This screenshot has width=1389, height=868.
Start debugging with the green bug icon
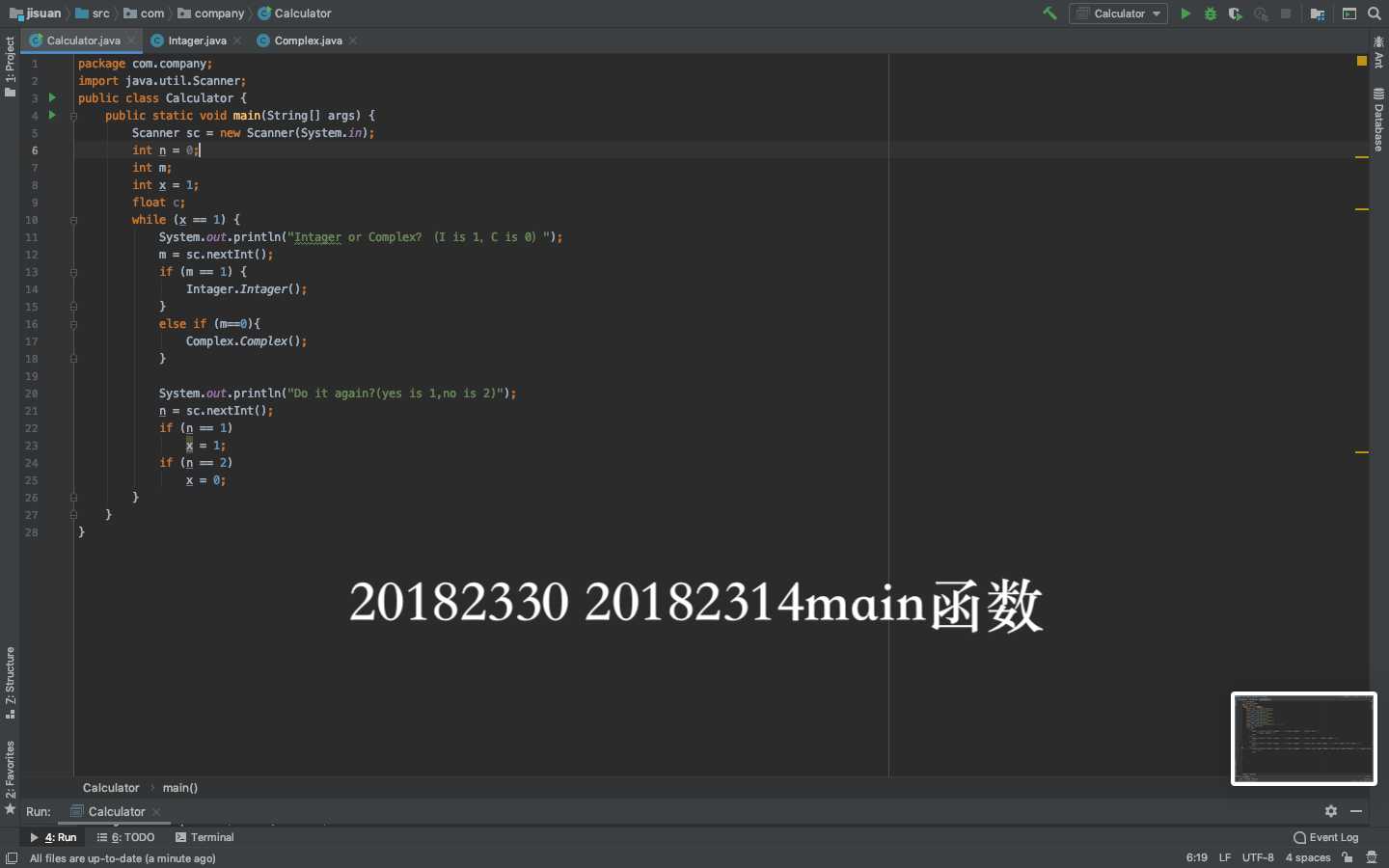1211,14
